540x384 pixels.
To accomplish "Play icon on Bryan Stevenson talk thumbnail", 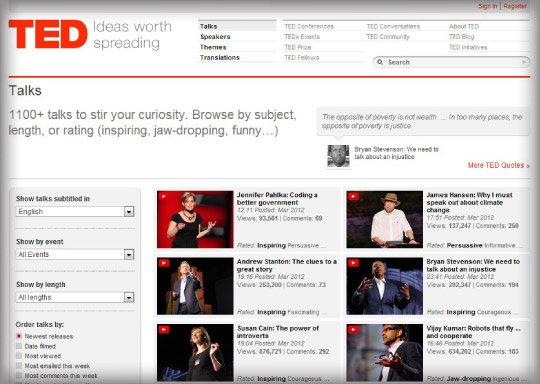I will [x=353, y=263].
